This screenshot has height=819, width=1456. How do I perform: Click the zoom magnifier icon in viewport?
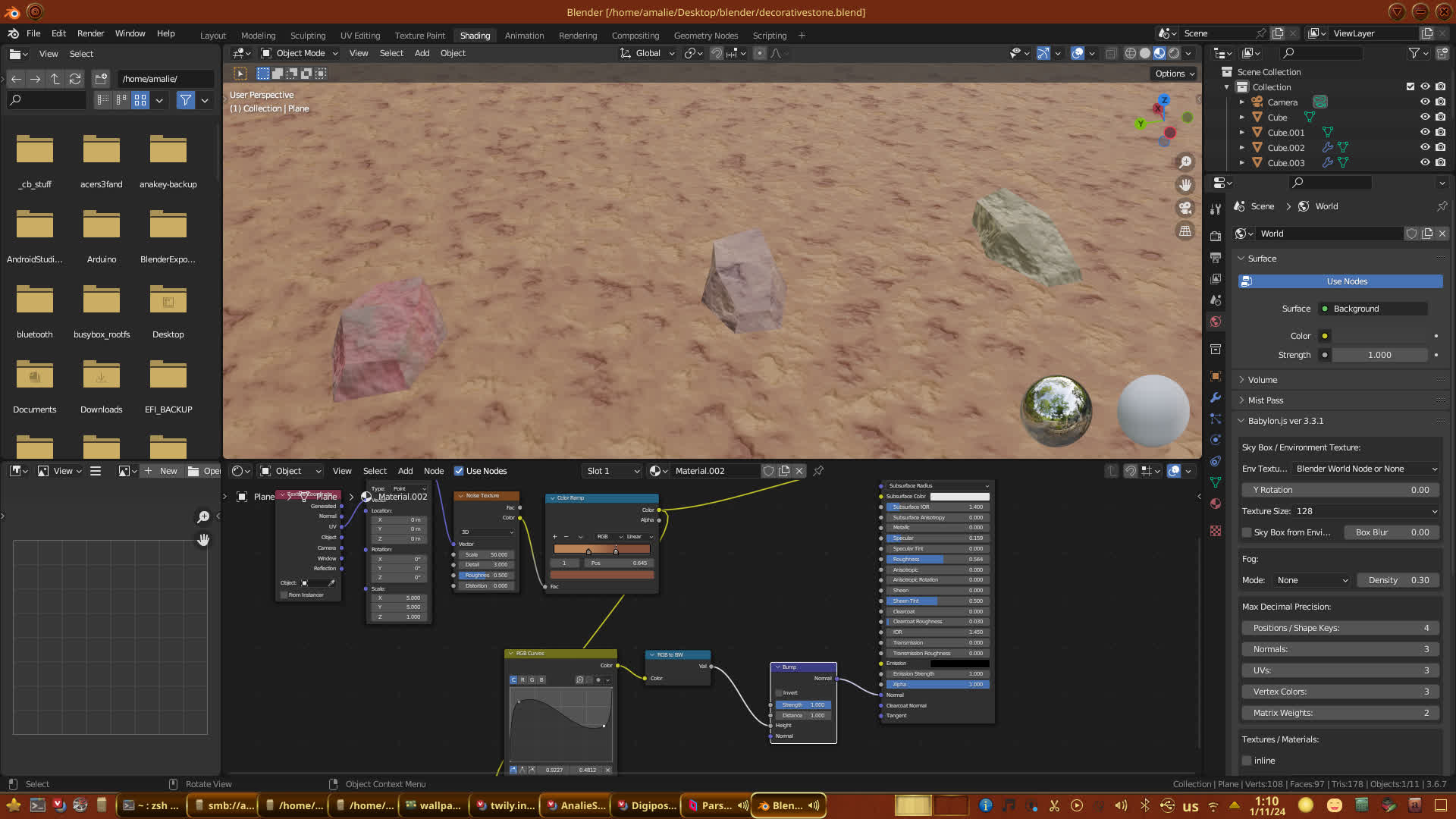tap(1185, 162)
